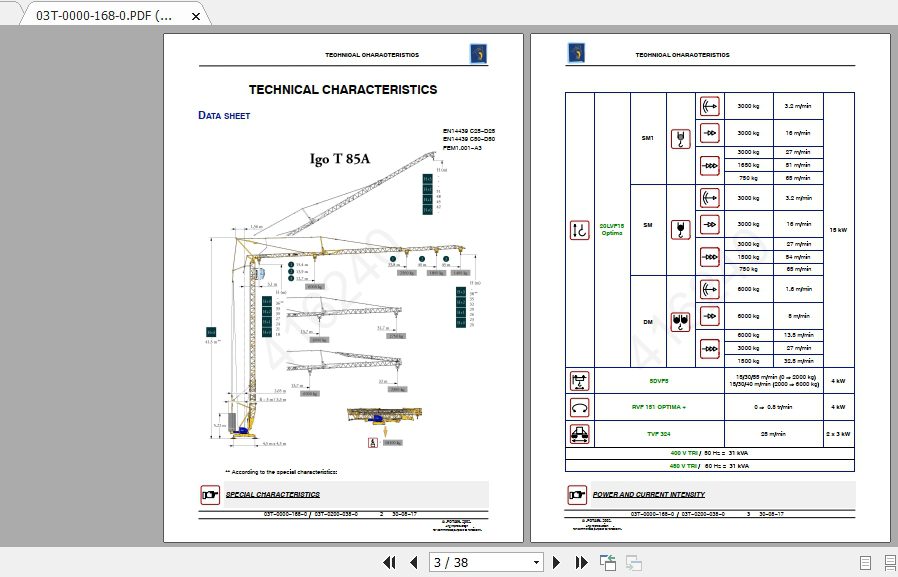Select '25 m/min' travel speed cell

coord(773,434)
